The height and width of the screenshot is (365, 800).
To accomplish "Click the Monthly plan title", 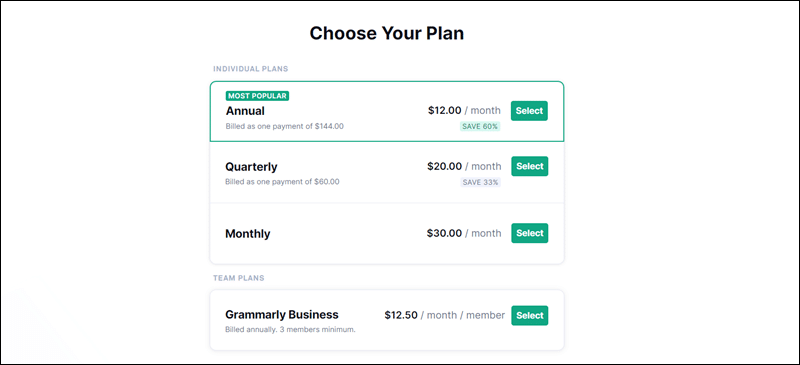I will (x=247, y=234).
